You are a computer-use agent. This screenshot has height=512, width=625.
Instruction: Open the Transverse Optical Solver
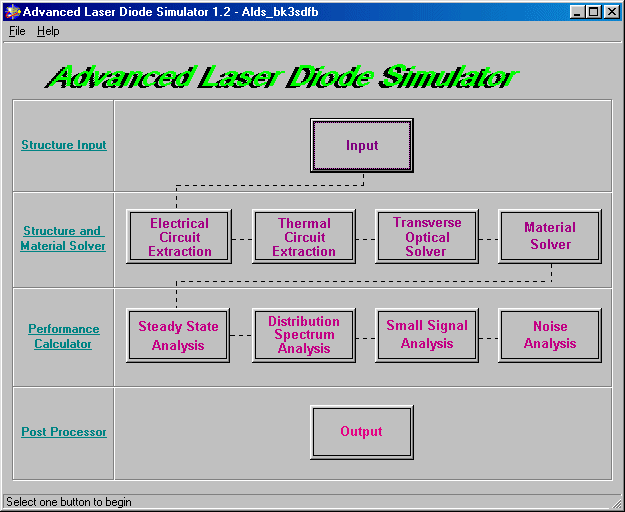427,237
